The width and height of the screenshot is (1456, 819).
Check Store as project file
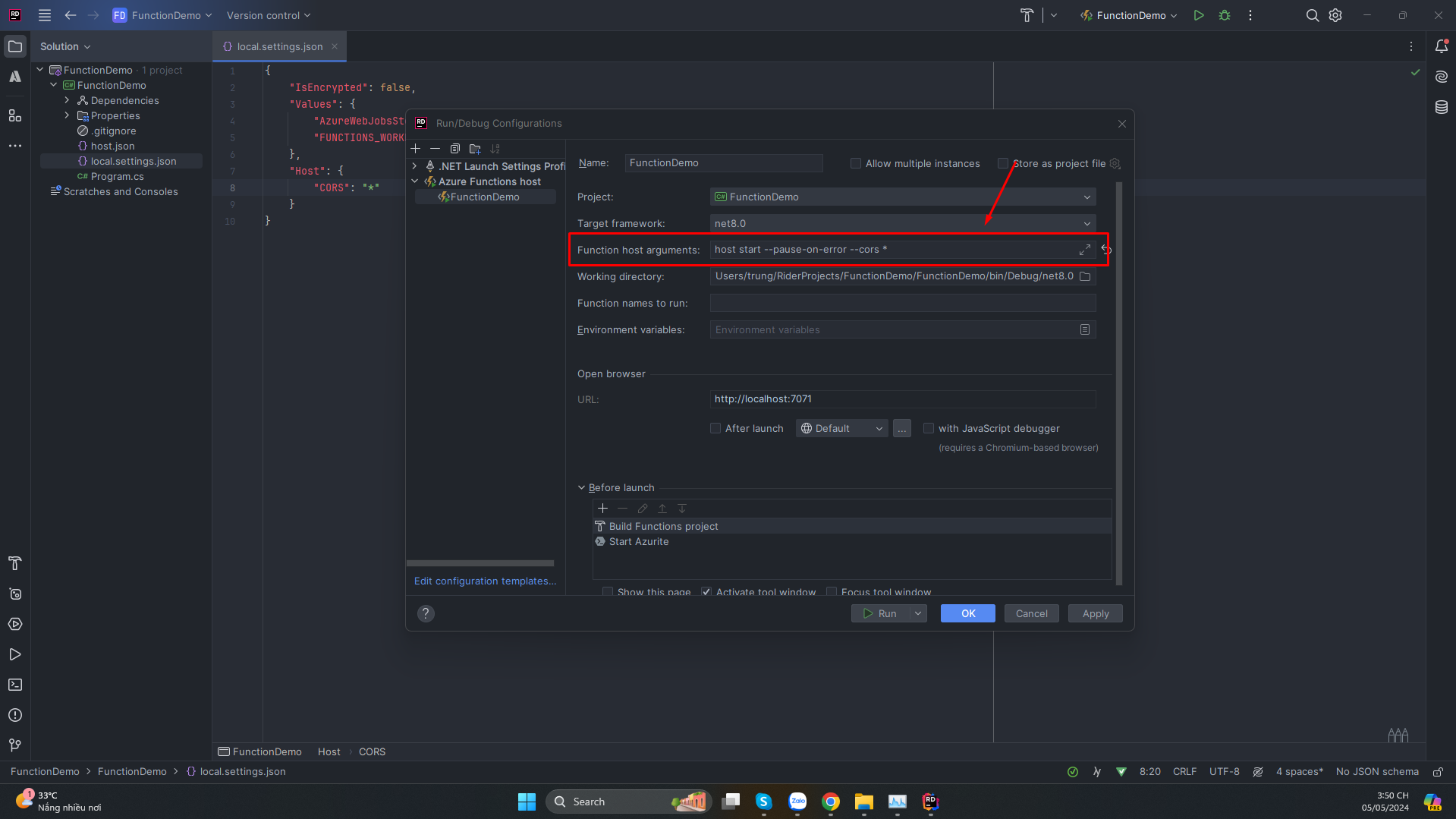(x=1003, y=163)
